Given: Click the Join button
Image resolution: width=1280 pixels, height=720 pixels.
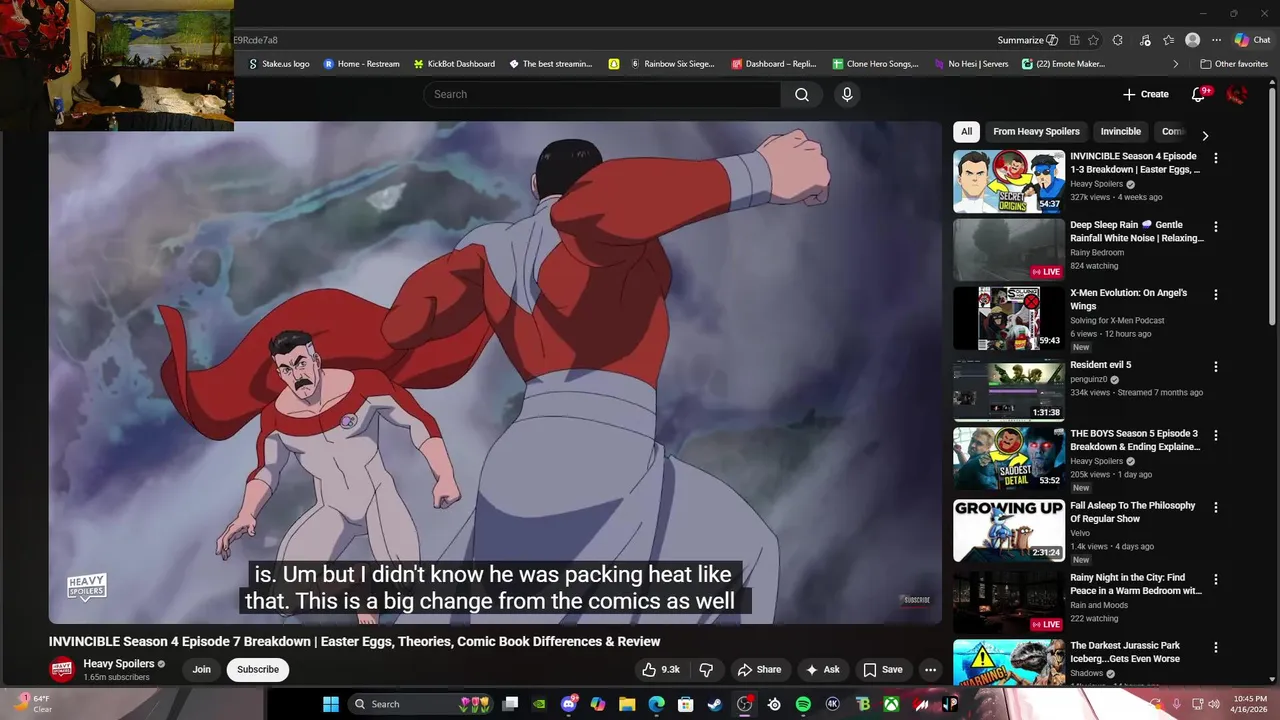Looking at the screenshot, I should [202, 670].
